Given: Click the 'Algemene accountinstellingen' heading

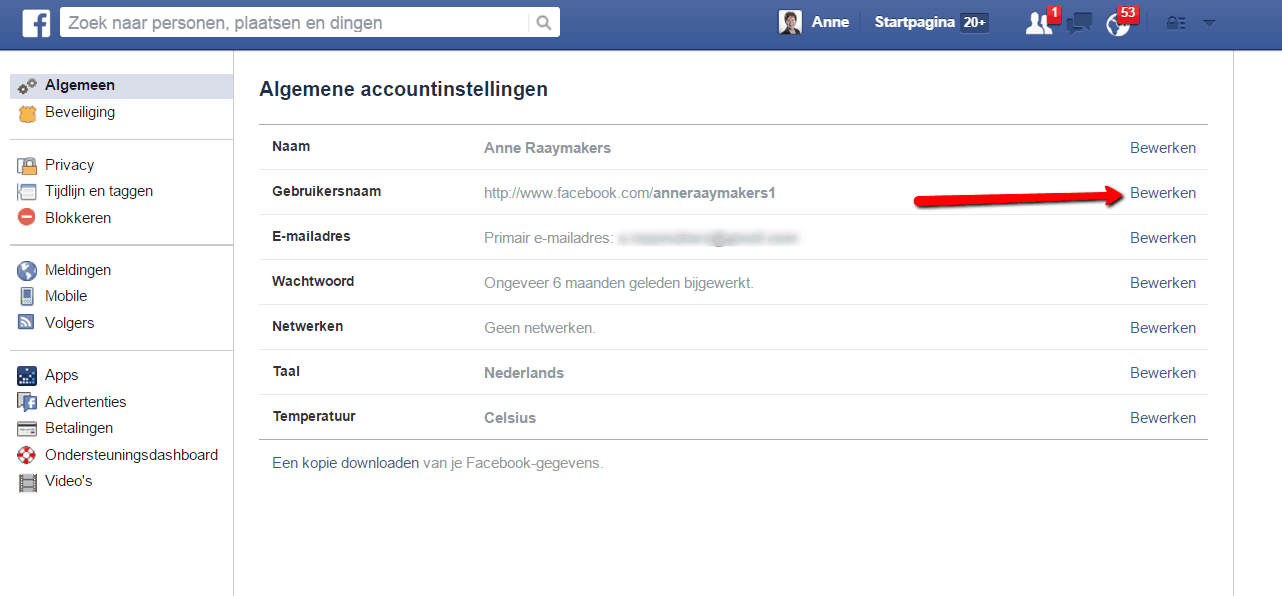Looking at the screenshot, I should pyautogui.click(x=403, y=89).
